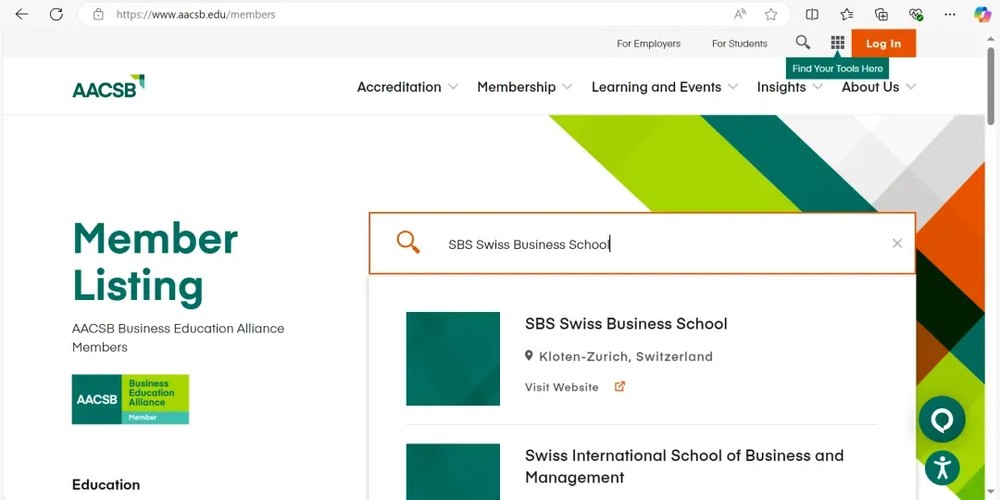This screenshot has width=1000, height=500.
Task: Open the Membership menu
Action: pos(517,87)
